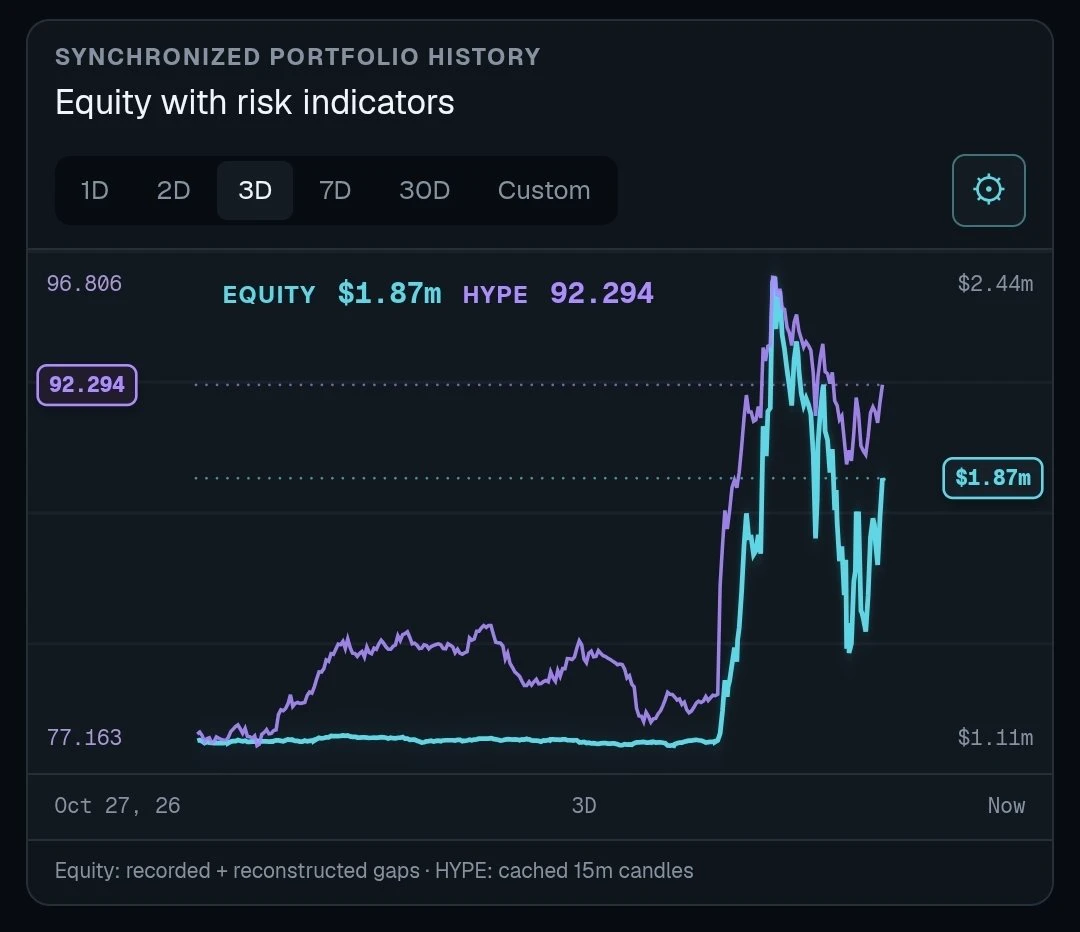Image resolution: width=1080 pixels, height=932 pixels.
Task: Click the 77.163 lower axis label
Action: (84, 738)
